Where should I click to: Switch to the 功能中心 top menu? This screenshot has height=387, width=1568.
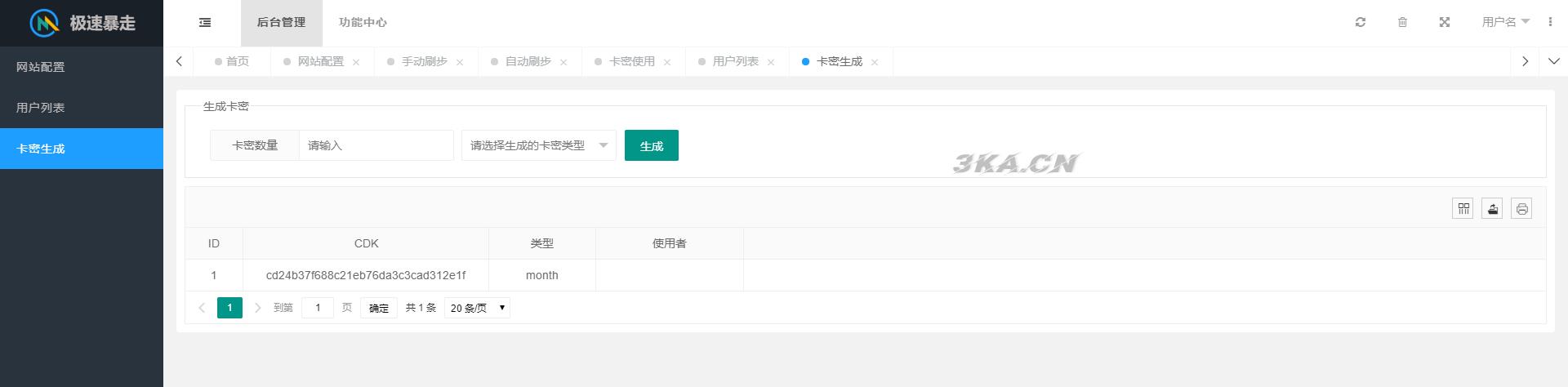[363, 23]
